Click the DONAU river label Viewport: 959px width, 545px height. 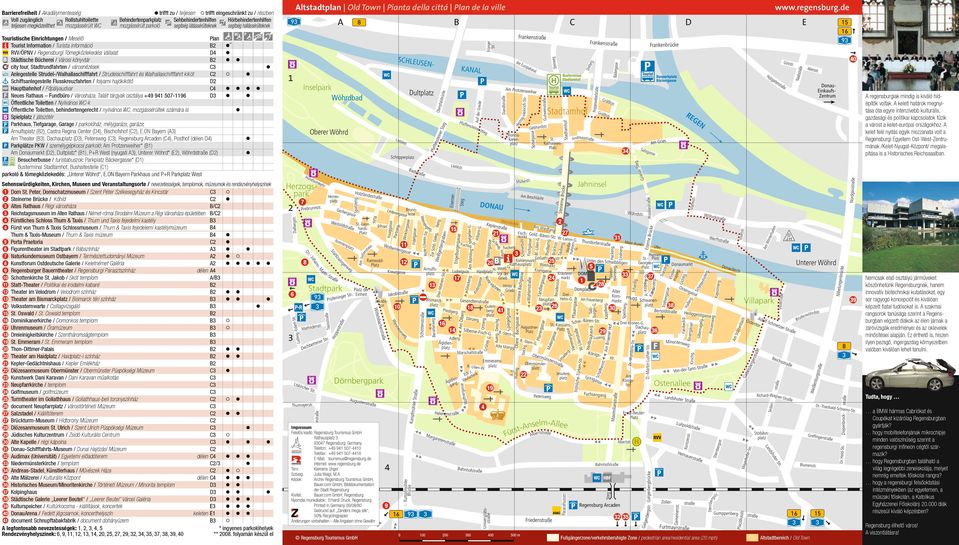[x=491, y=206]
